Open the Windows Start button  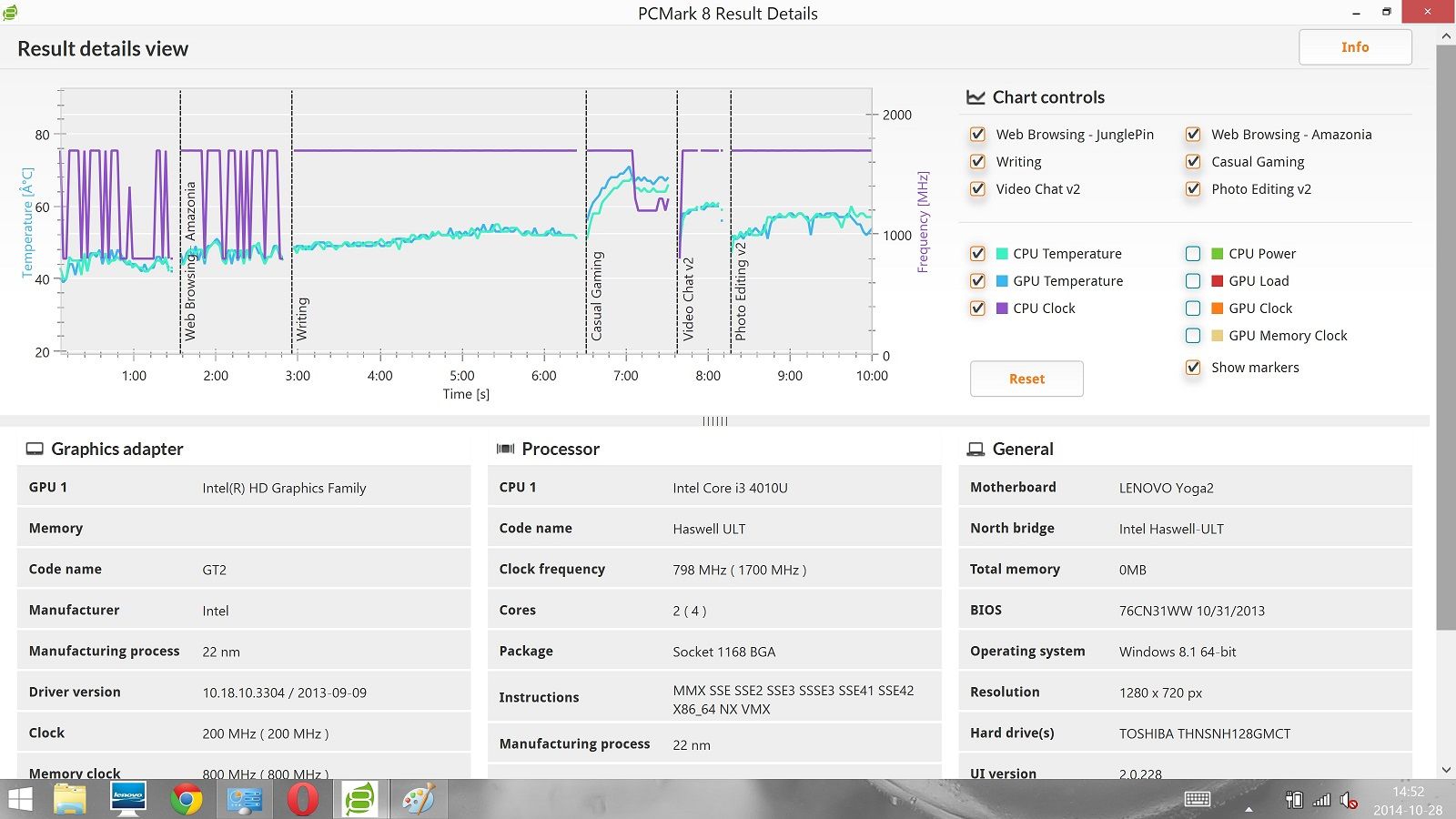(20, 800)
